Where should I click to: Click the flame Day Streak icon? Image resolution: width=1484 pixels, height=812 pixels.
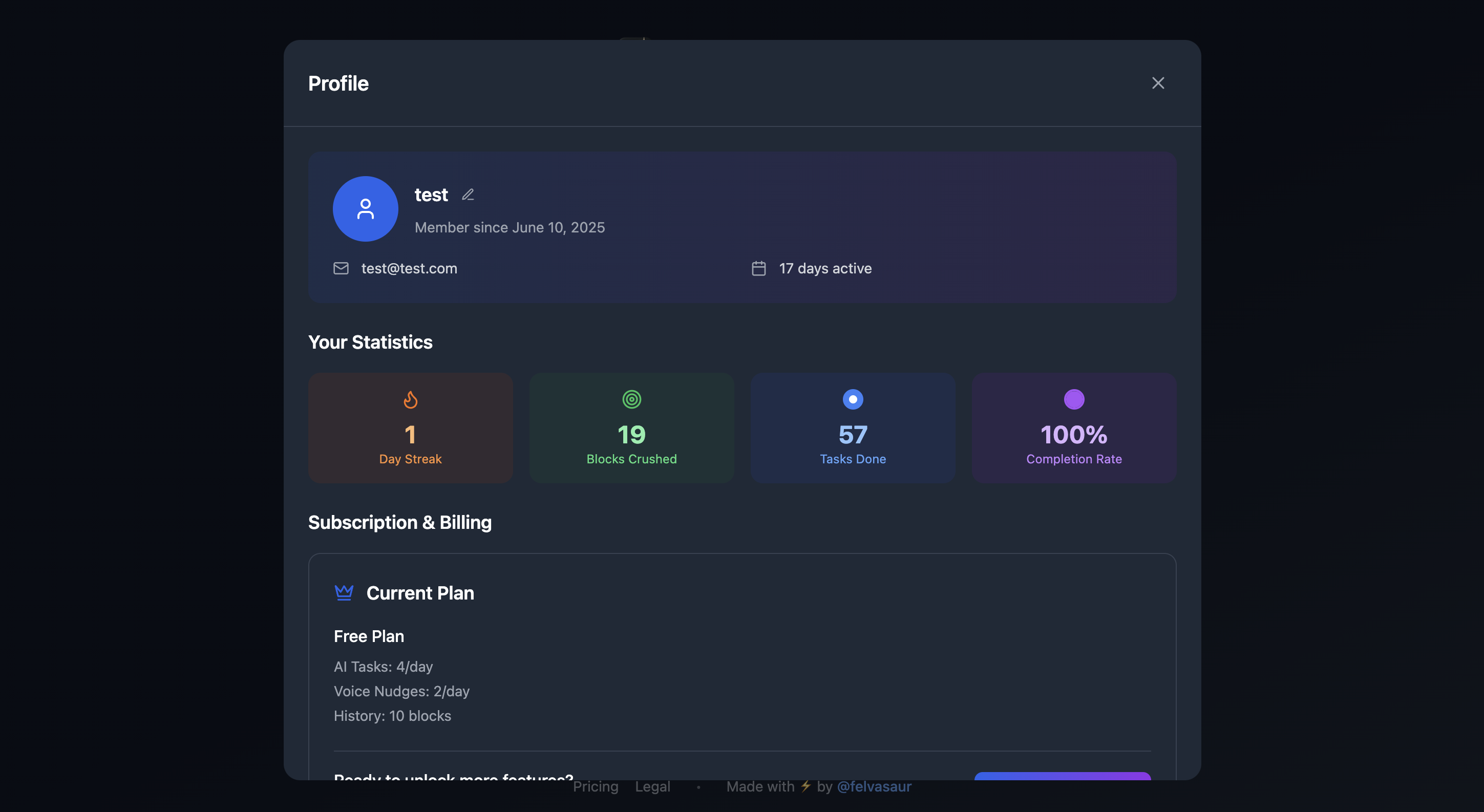coord(410,399)
